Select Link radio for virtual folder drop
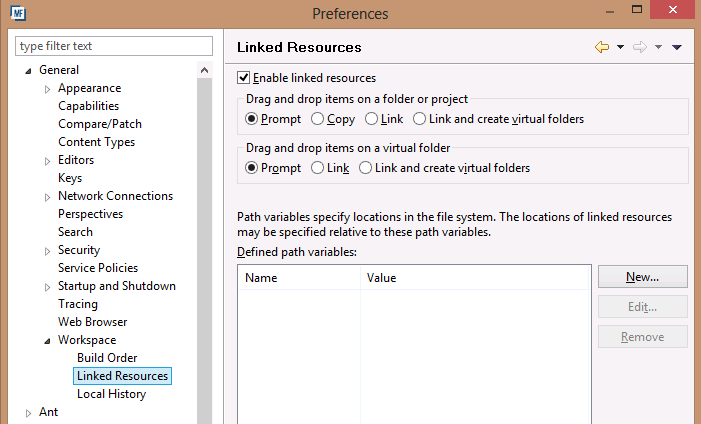 tap(318, 168)
